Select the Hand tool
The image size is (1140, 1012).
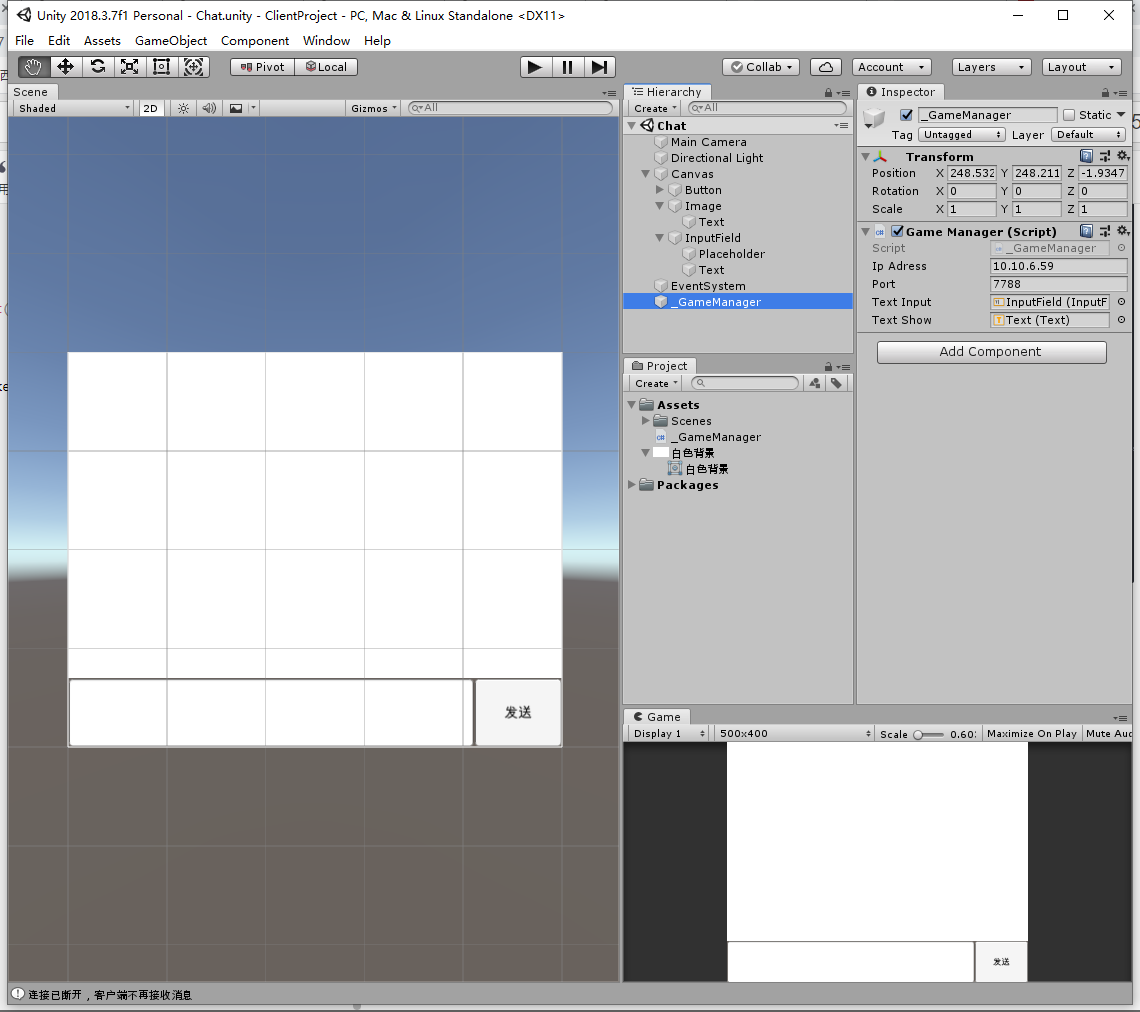pos(33,67)
